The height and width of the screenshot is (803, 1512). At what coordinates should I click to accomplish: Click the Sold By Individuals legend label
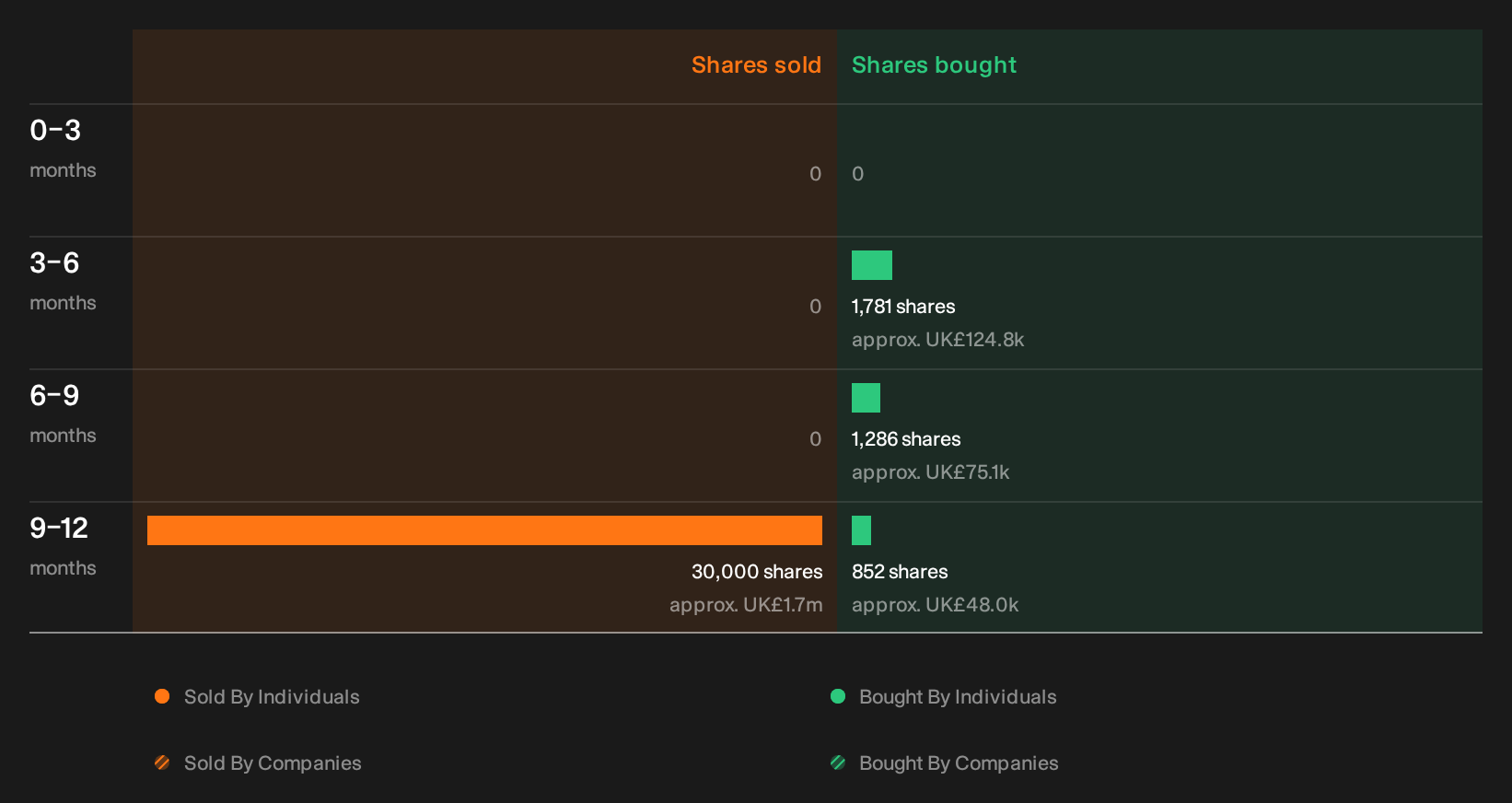pyautogui.click(x=272, y=697)
